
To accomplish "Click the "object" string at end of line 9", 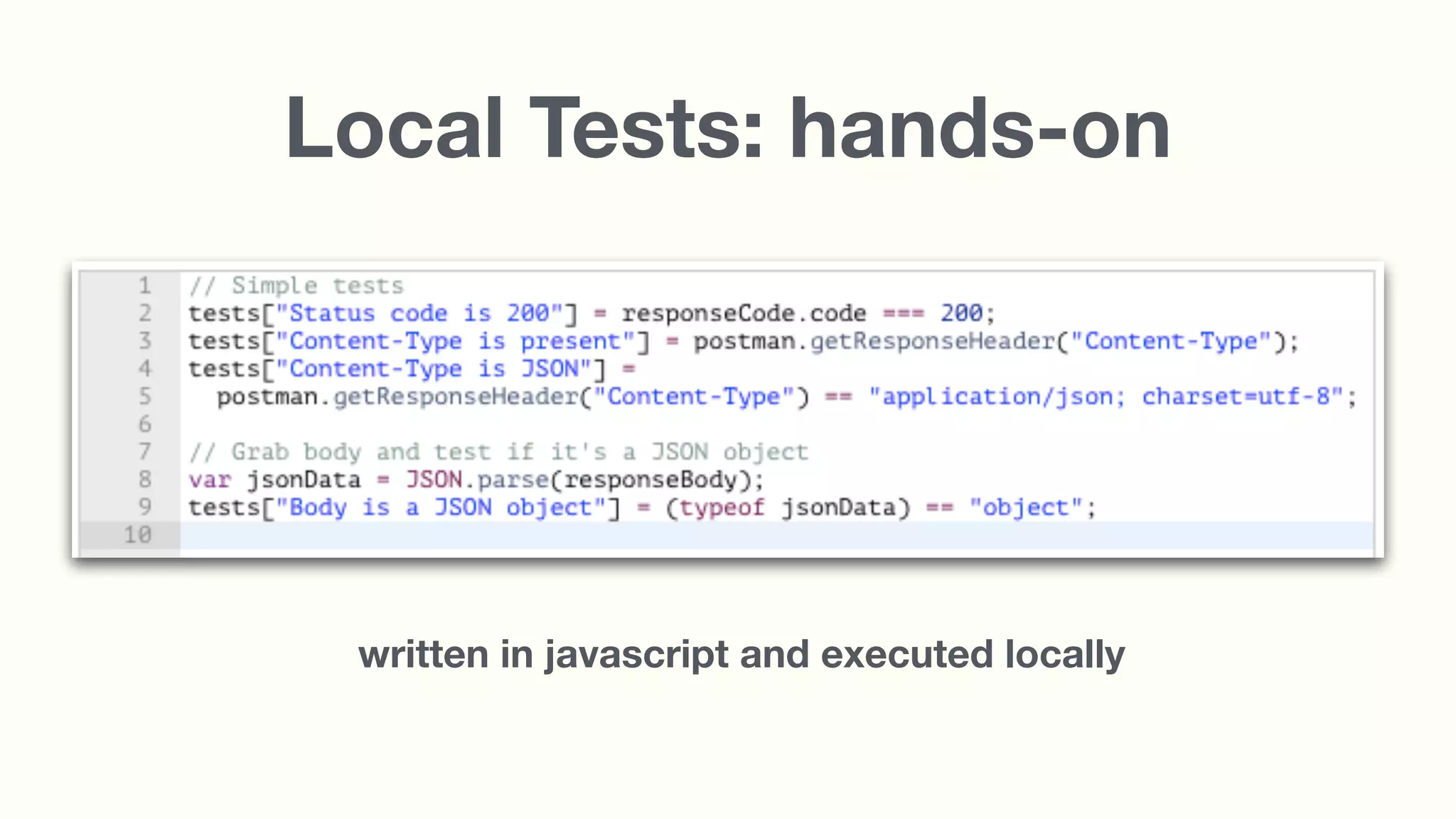I will (1026, 508).
